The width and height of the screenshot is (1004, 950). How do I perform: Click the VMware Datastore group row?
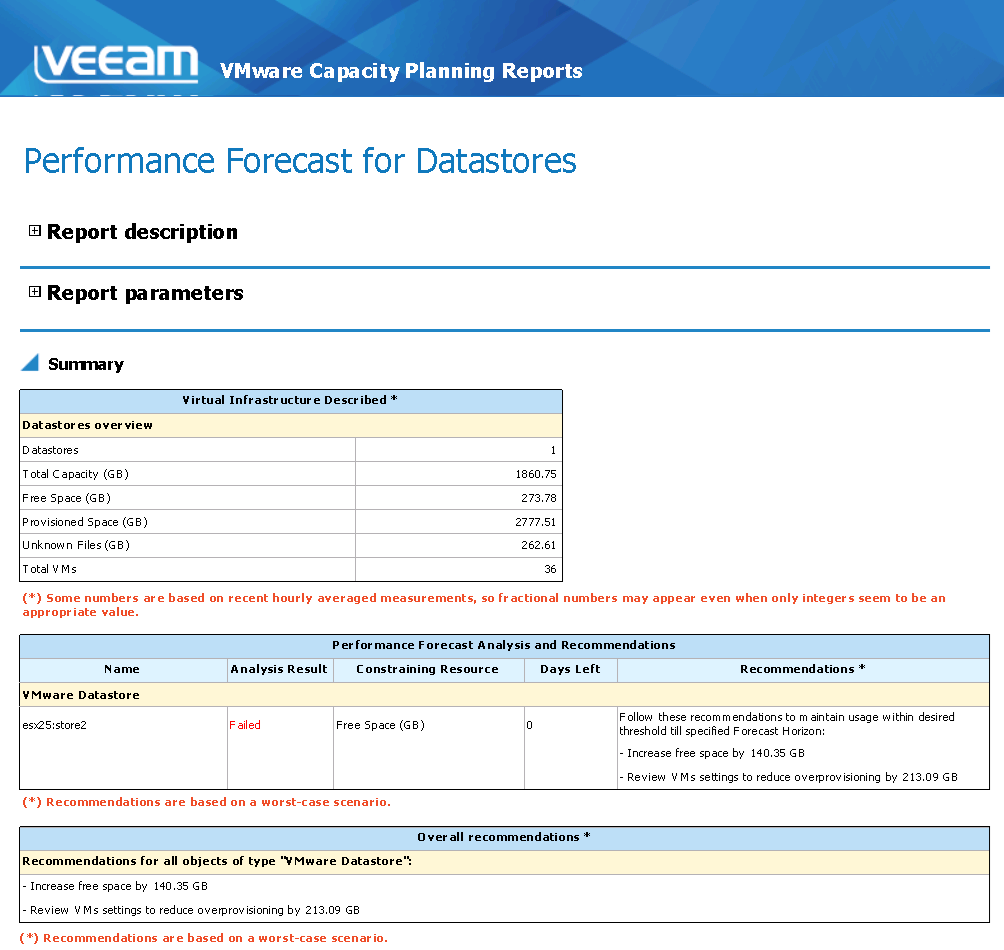[x=505, y=695]
